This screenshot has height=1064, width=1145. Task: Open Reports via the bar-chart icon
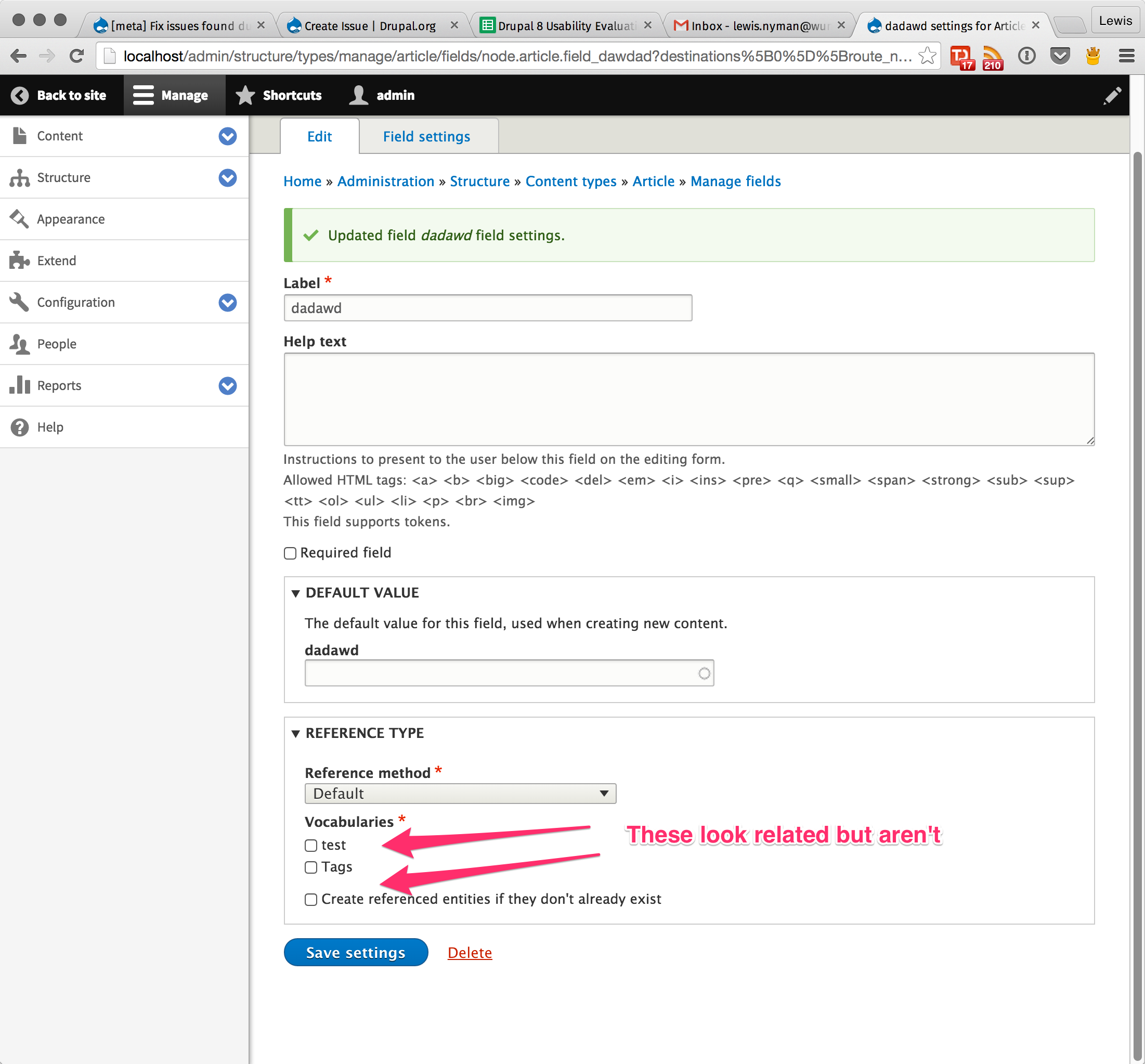[19, 385]
